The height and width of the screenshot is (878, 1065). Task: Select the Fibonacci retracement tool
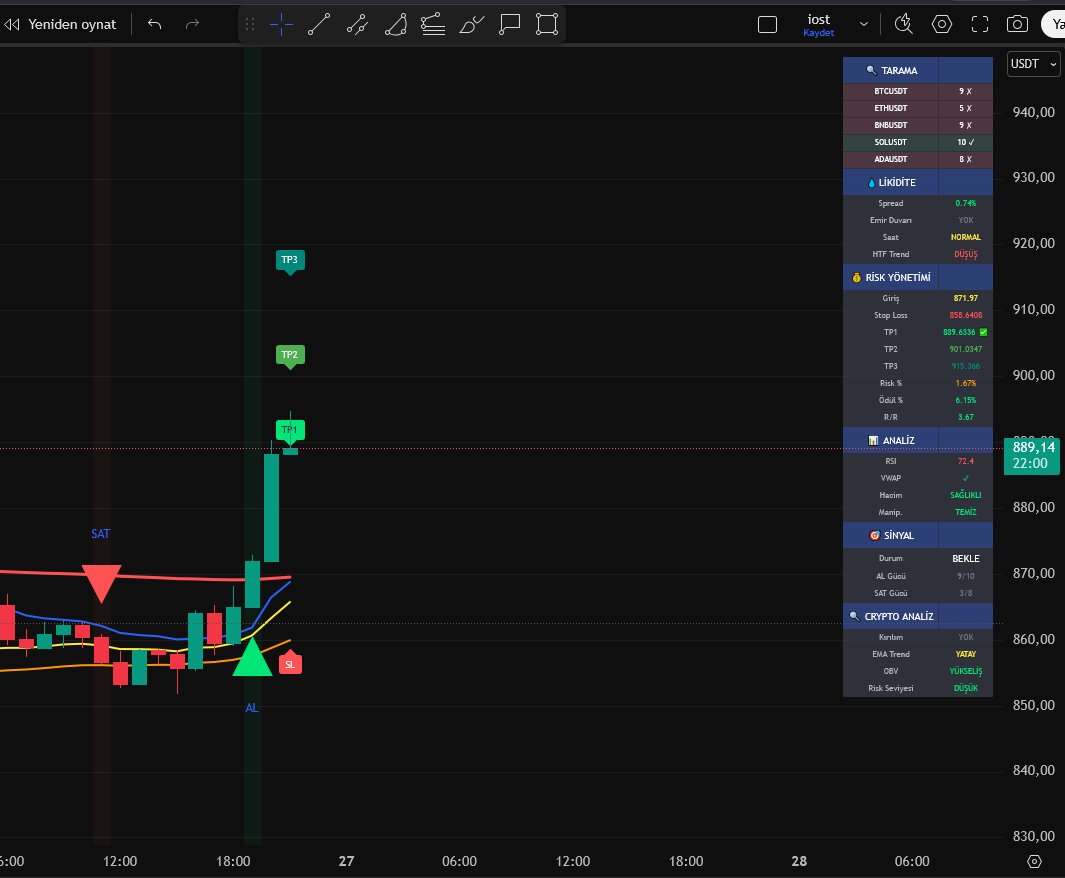pos(433,24)
